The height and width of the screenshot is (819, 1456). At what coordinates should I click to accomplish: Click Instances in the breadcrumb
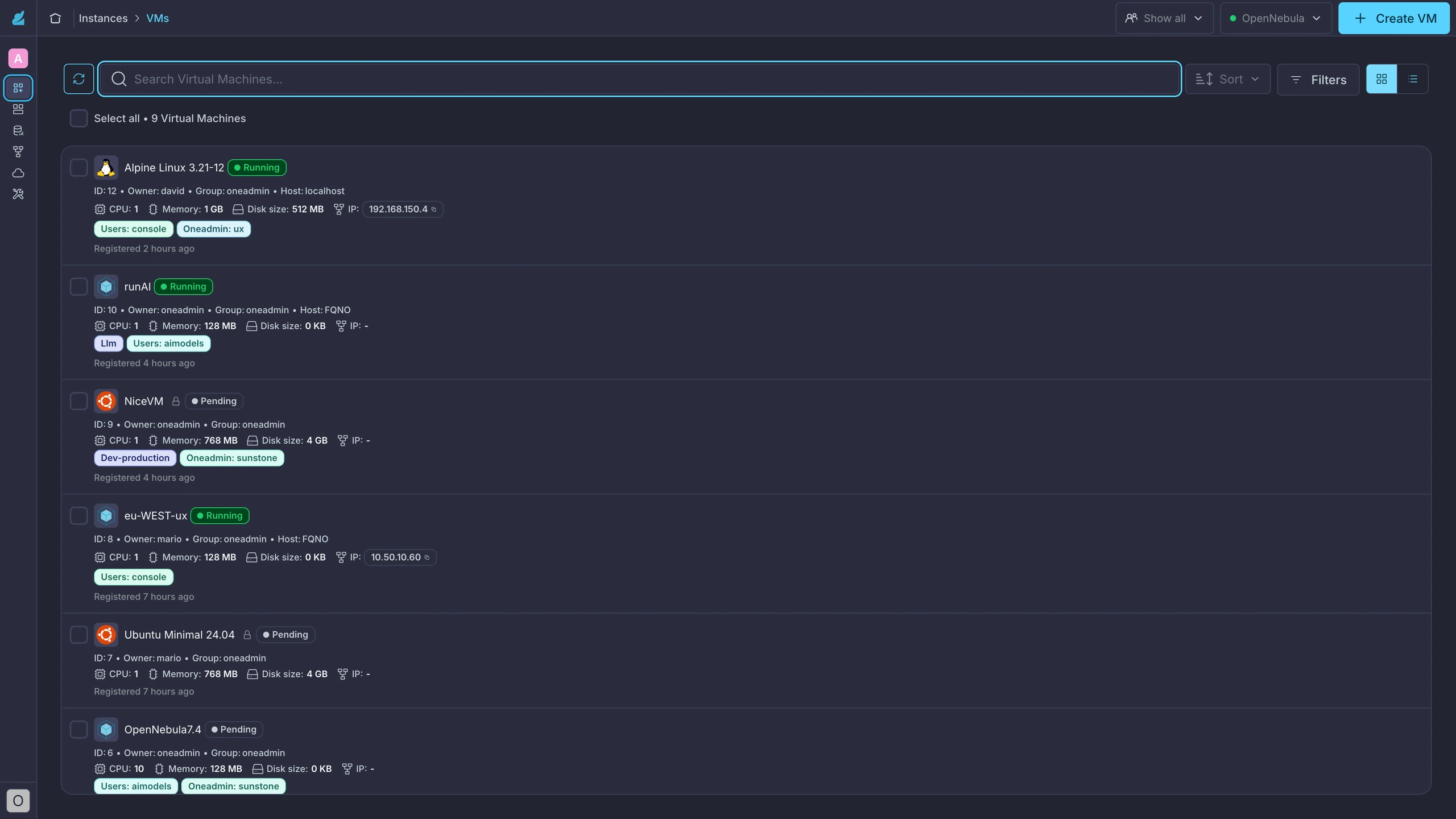coord(103,18)
